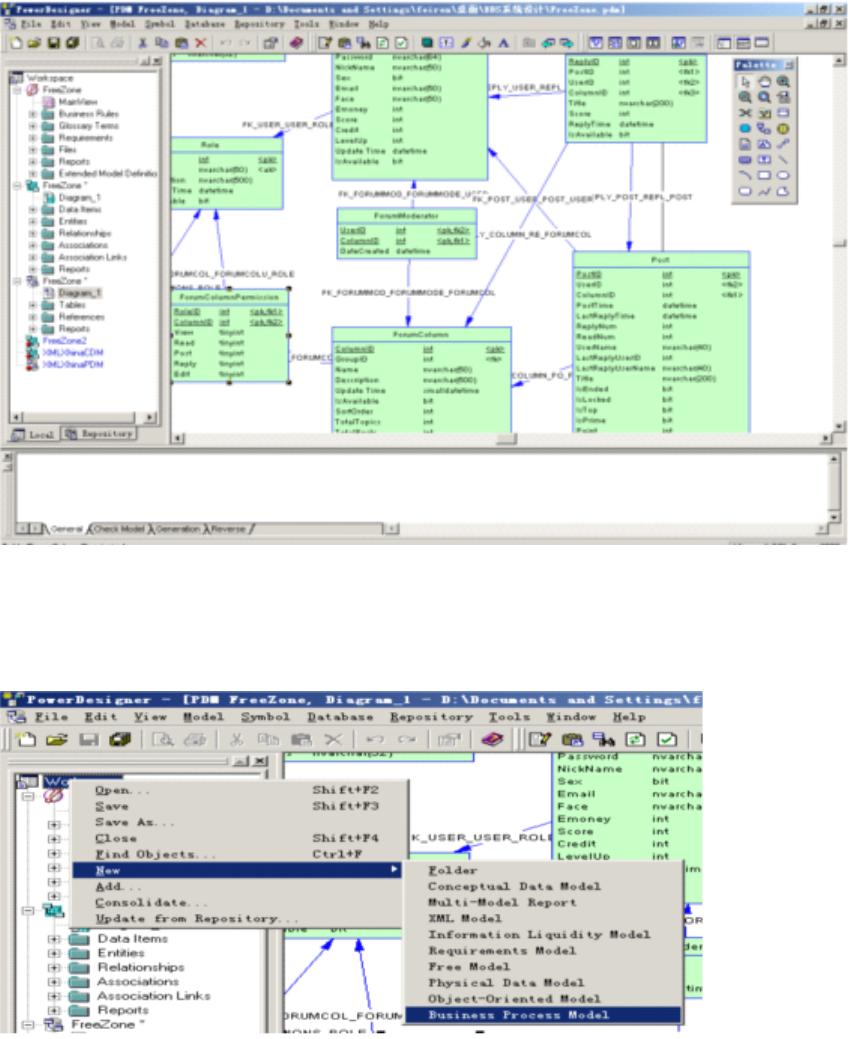
Task: Click ForumModerator table header in upper diagram
Action: (x=406, y=216)
